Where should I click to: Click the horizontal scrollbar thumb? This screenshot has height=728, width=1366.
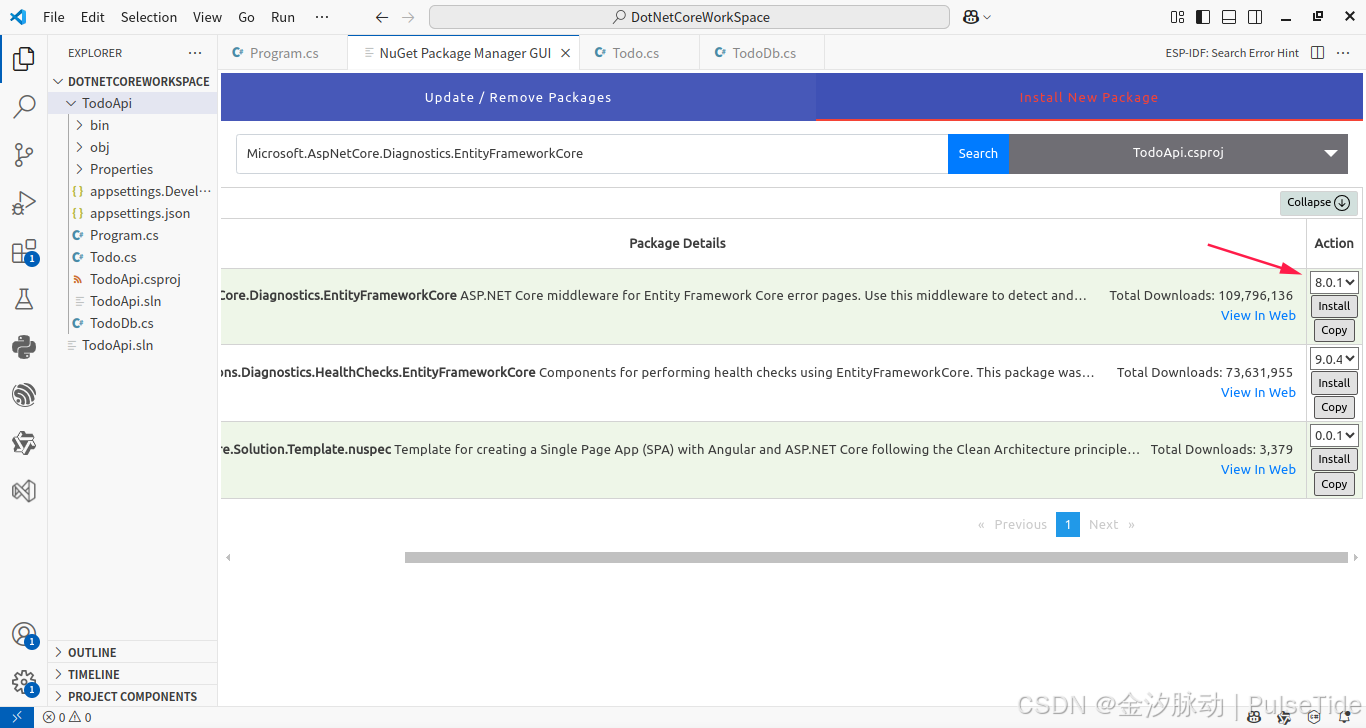point(876,557)
